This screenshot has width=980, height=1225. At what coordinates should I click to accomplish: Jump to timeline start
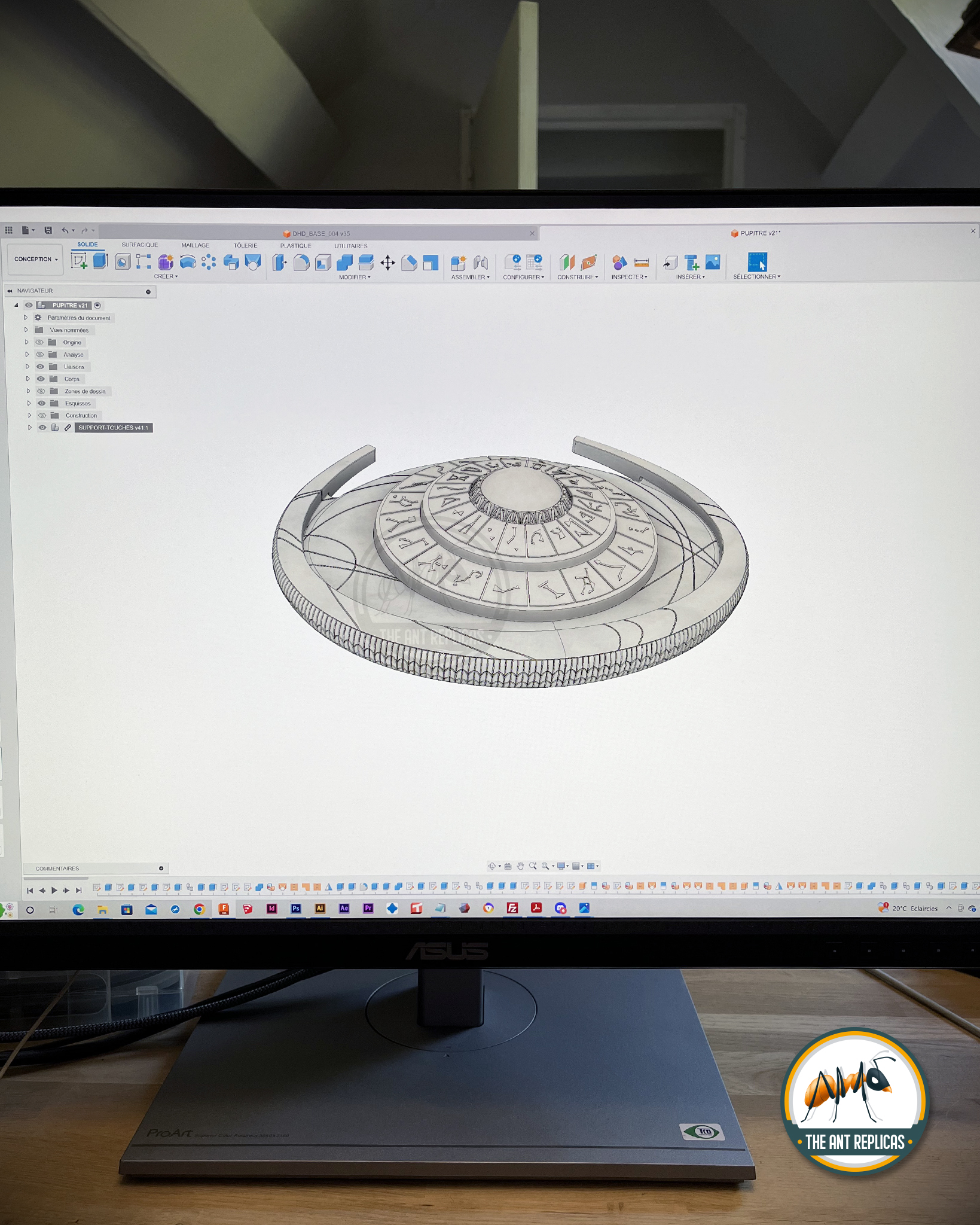[x=30, y=890]
